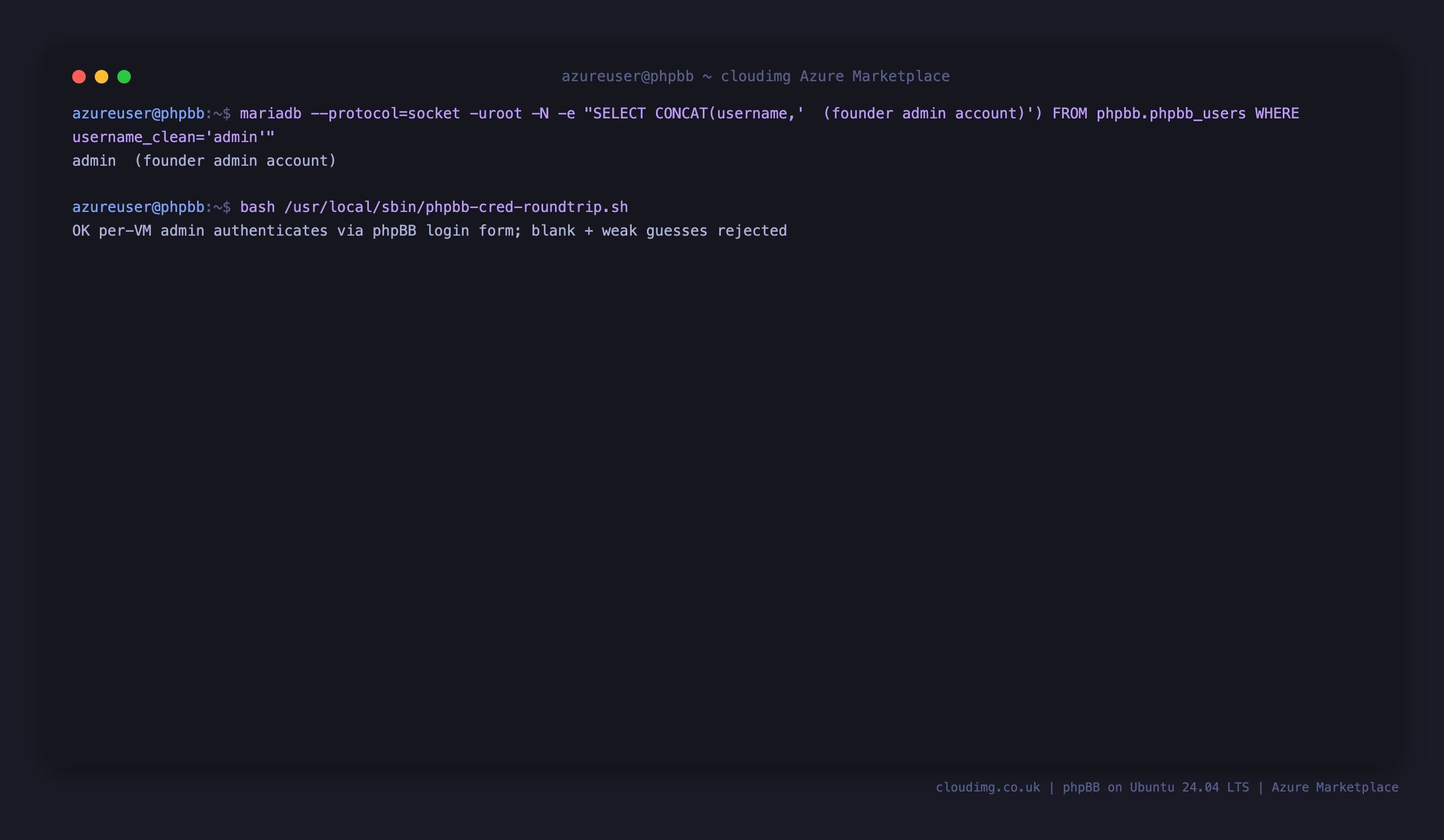Image resolution: width=1444 pixels, height=840 pixels.
Task: Click the first 'azureuser@phpbb' prompt before mariadb
Action: pos(138,113)
